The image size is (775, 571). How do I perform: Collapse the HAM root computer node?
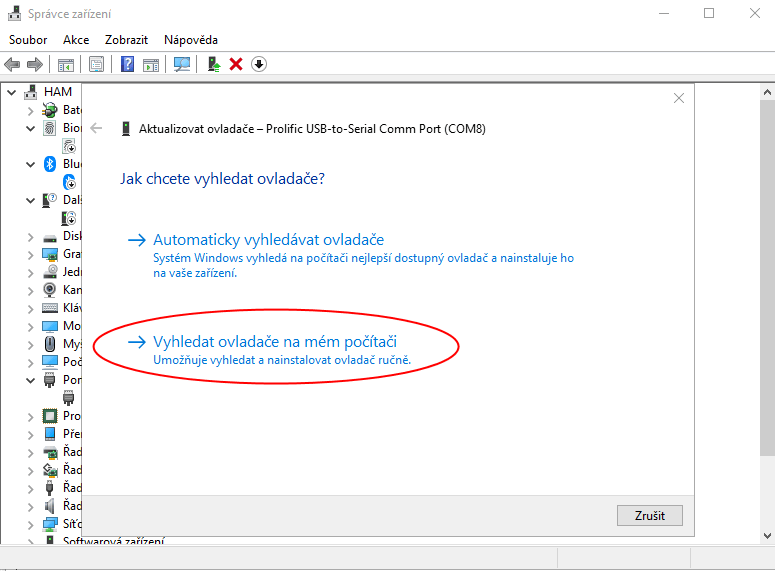tap(12, 92)
